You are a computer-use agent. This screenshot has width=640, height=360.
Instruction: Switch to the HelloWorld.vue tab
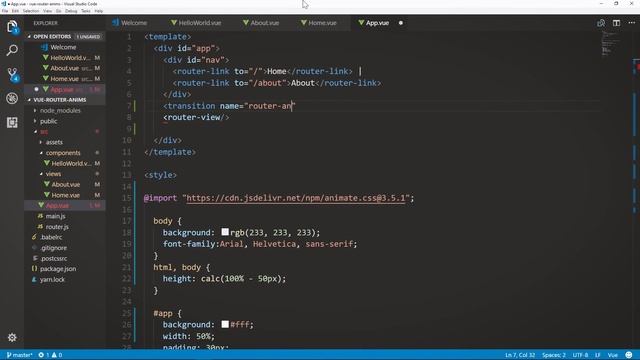[x=196, y=23]
